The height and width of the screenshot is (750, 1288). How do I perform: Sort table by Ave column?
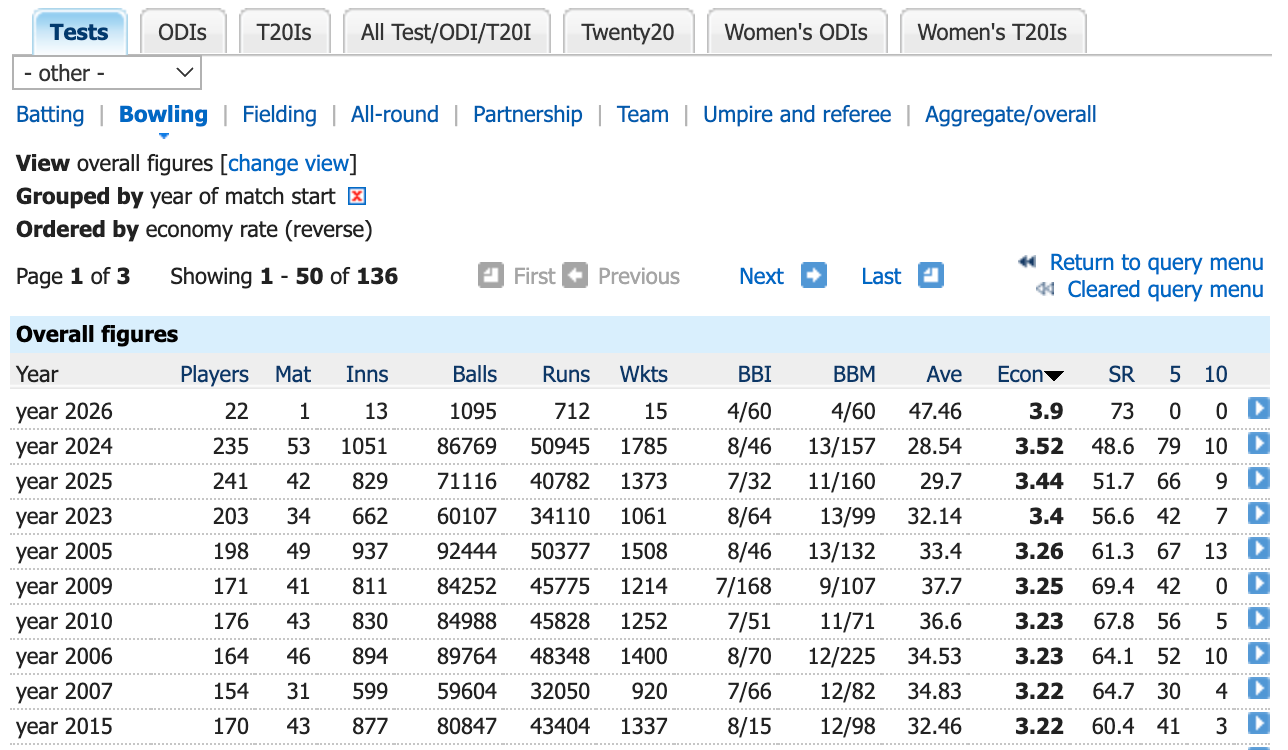944,374
